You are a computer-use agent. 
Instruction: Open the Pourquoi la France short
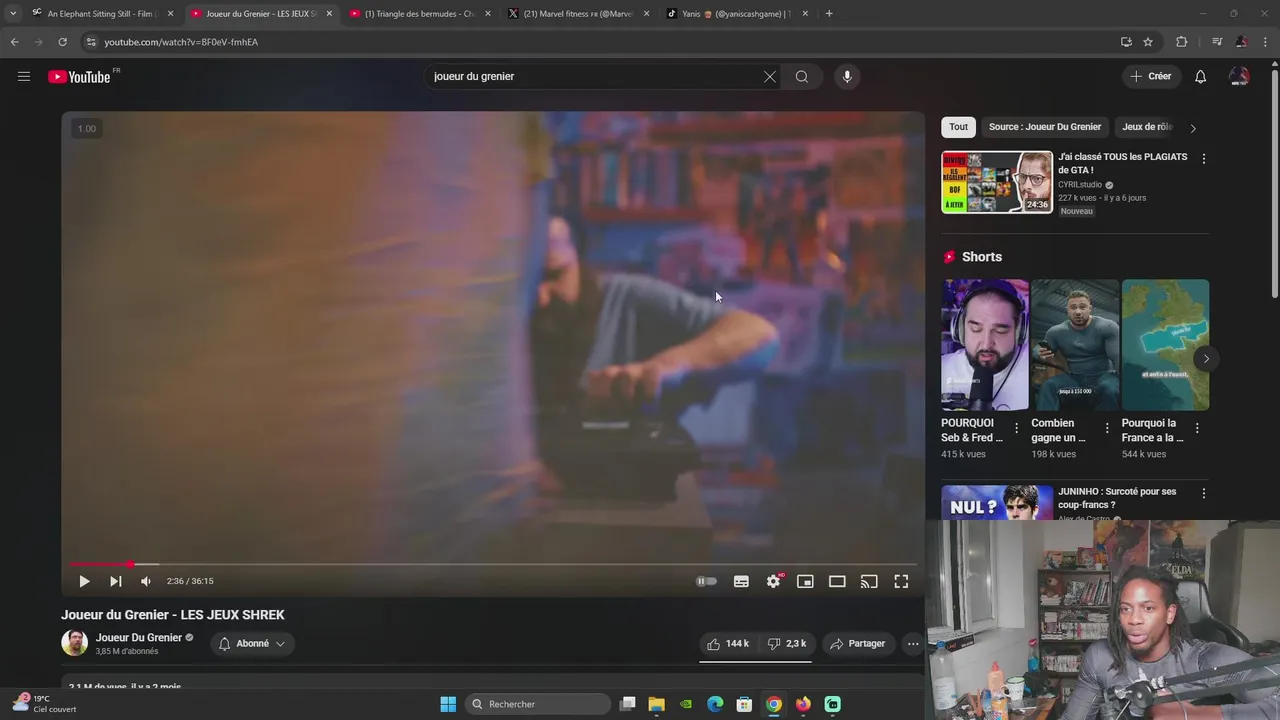click(1165, 345)
